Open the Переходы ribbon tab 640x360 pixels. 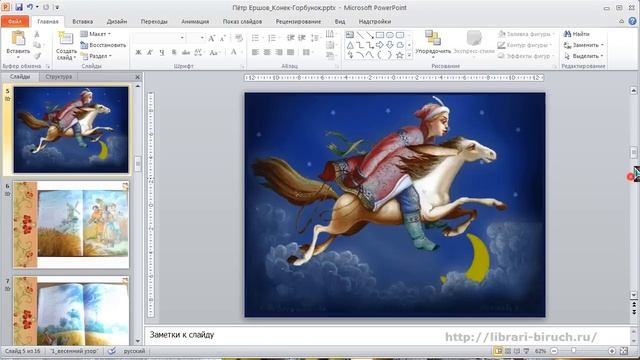pos(154,21)
